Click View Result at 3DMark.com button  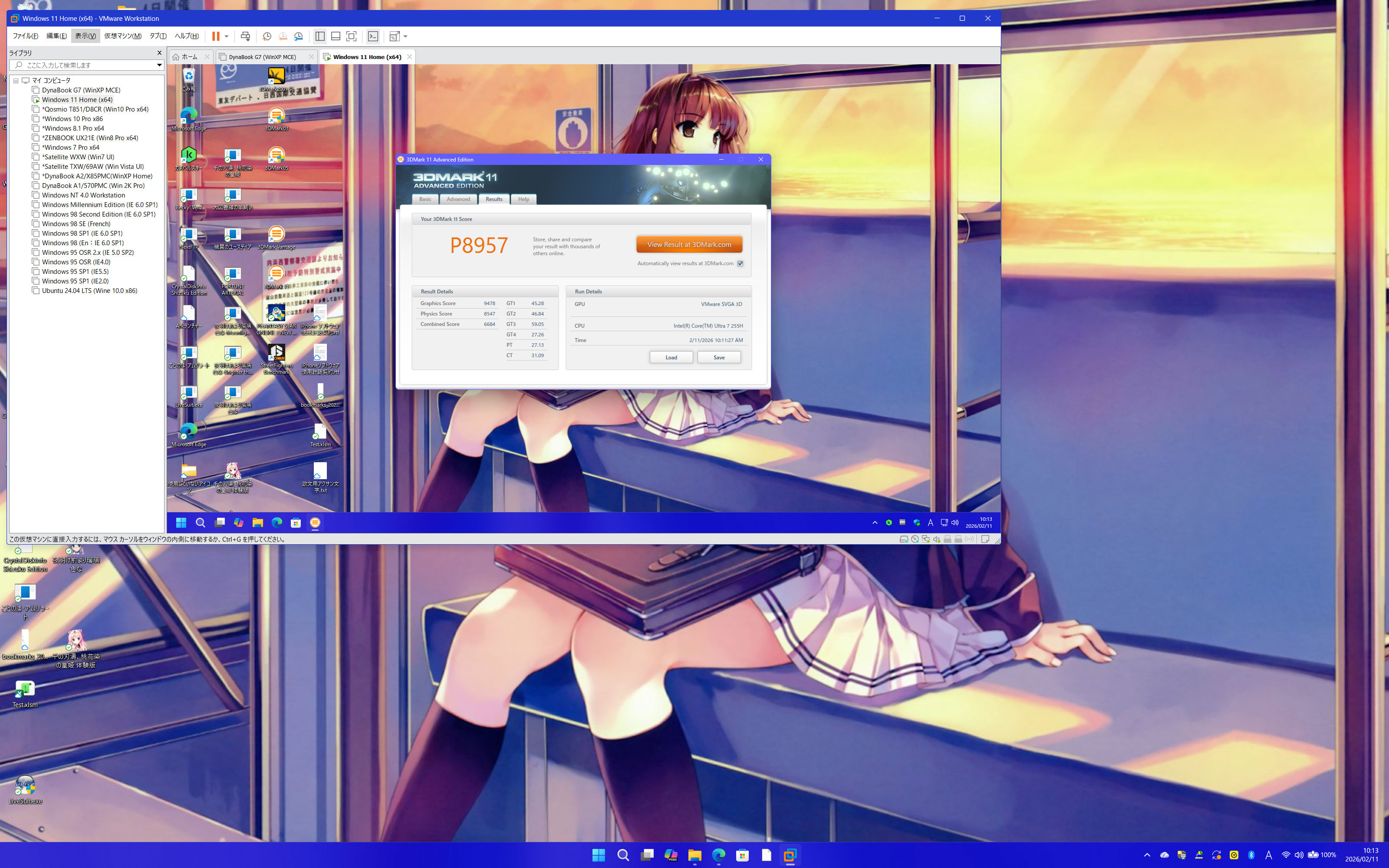[689, 244]
